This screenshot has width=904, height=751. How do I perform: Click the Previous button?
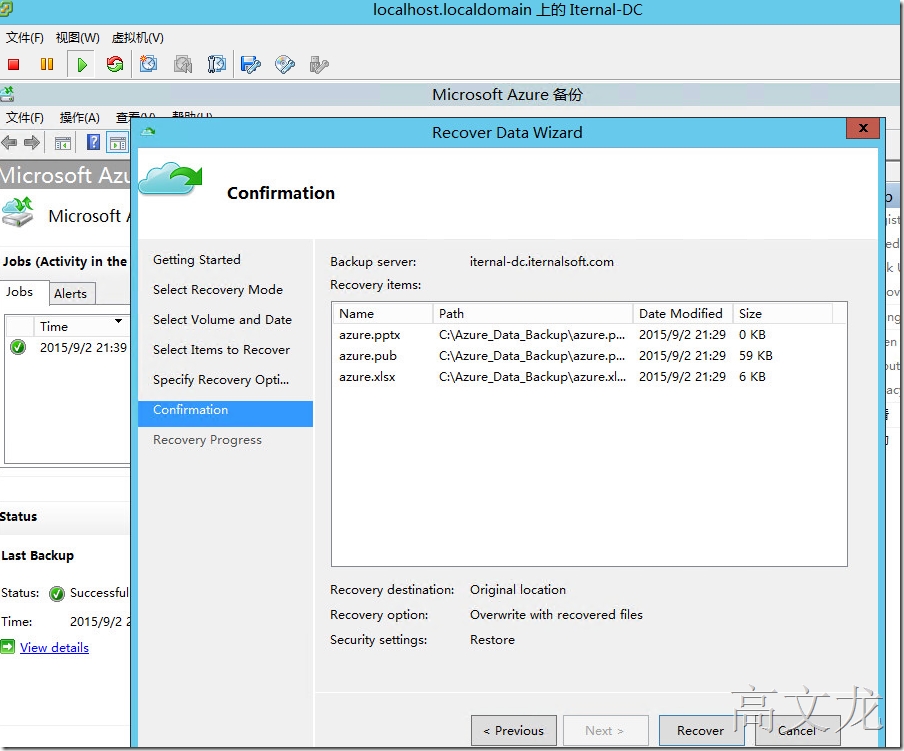pyautogui.click(x=514, y=730)
